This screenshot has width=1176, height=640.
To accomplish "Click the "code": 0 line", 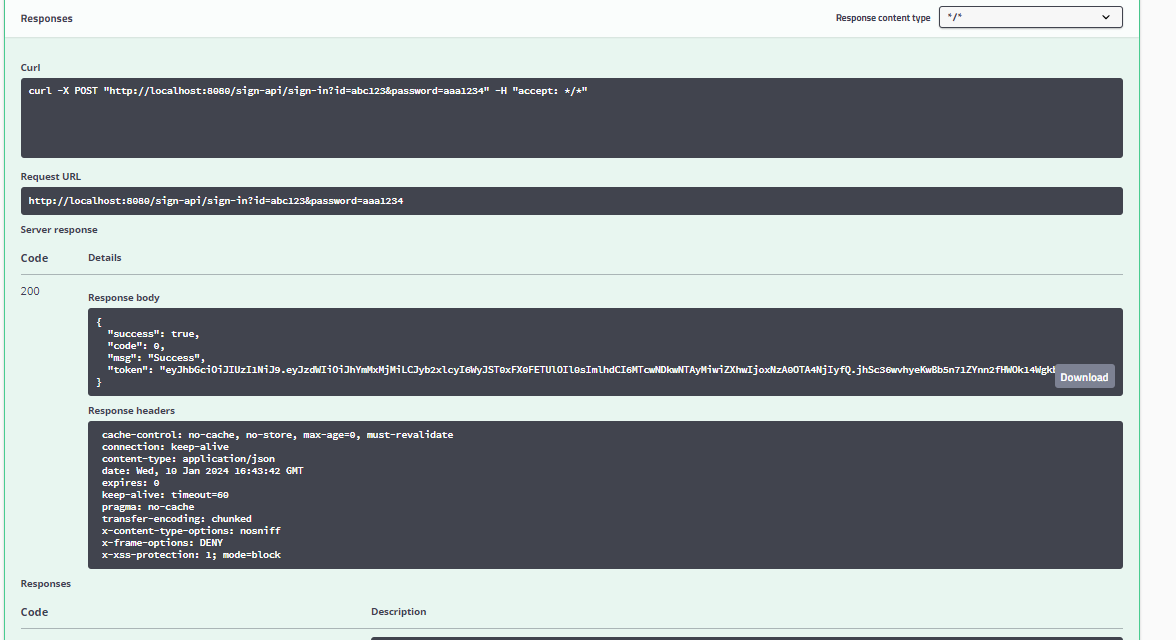I will pos(136,346).
